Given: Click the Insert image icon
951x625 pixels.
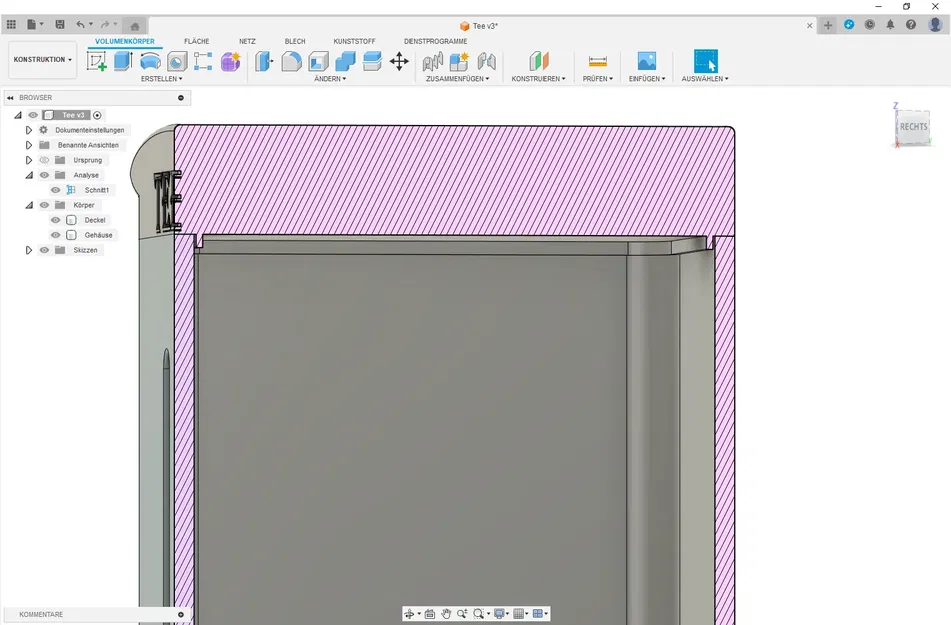Looking at the screenshot, I should [x=647, y=61].
